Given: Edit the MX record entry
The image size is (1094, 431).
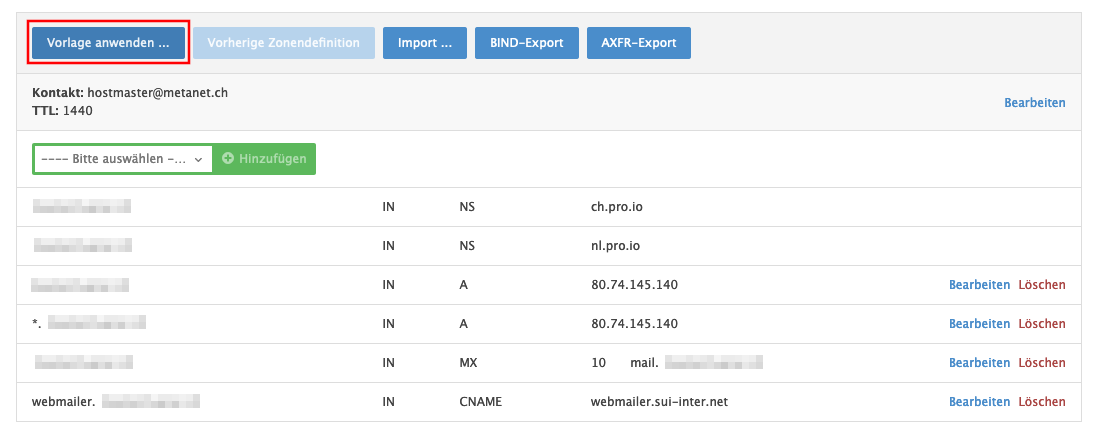Looking at the screenshot, I should point(978,363).
